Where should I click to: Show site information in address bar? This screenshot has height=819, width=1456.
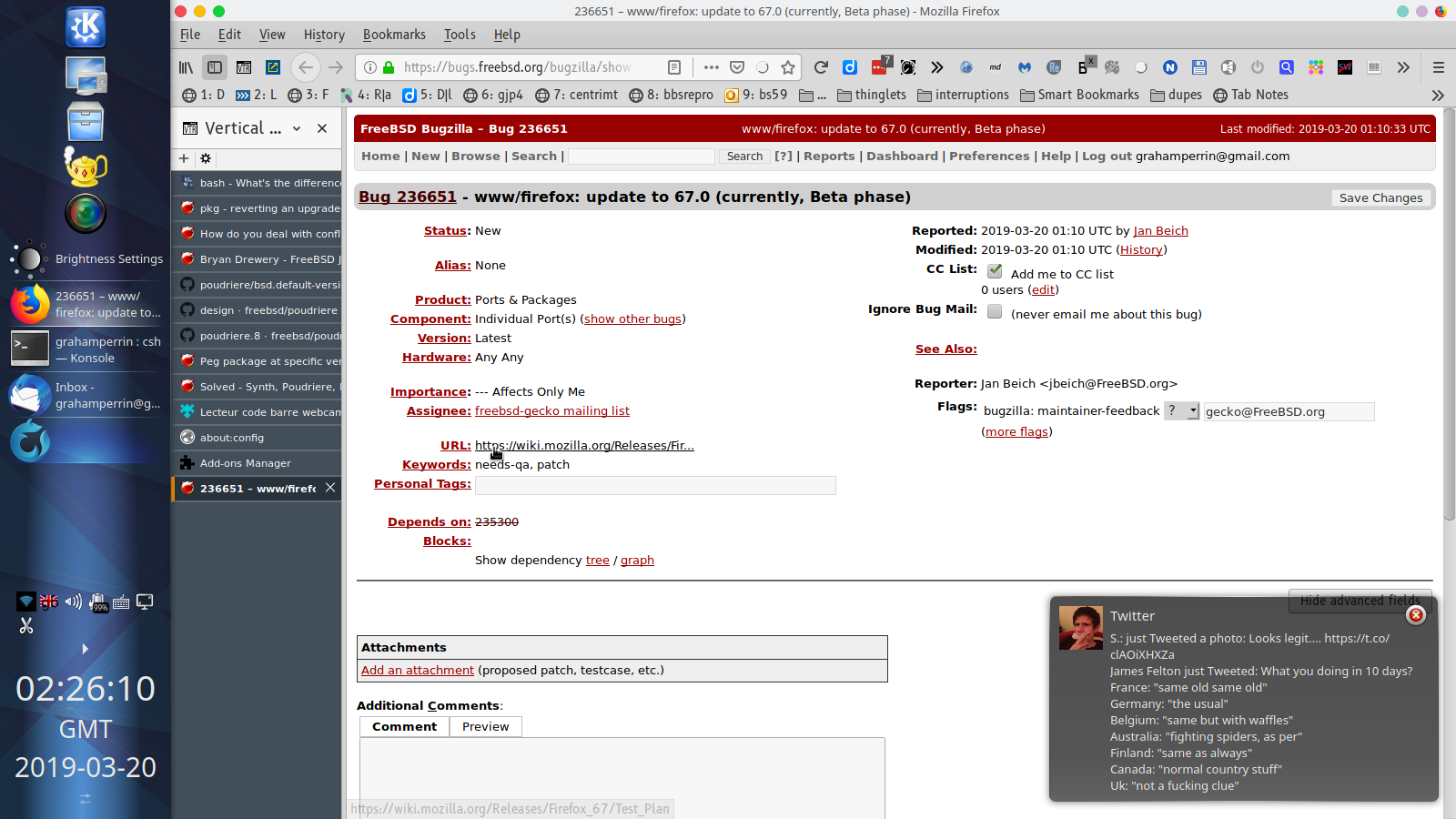(x=370, y=67)
